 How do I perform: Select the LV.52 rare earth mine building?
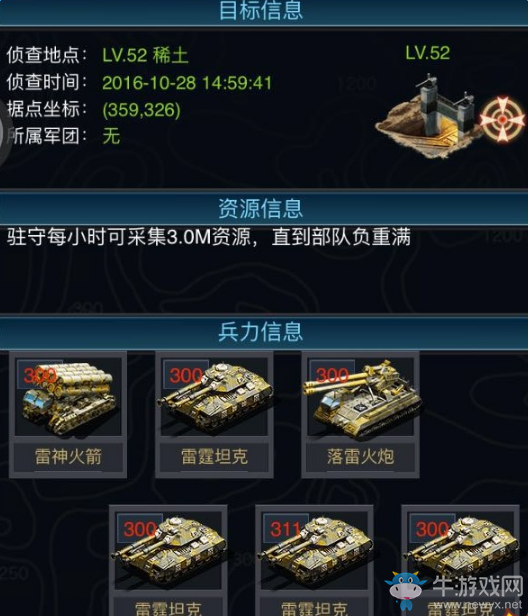click(429, 116)
